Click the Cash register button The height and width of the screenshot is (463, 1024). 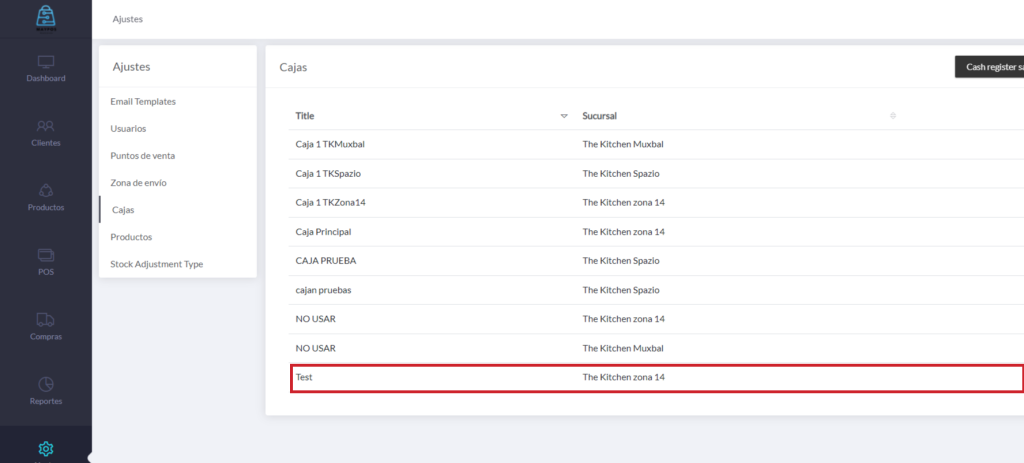988,67
